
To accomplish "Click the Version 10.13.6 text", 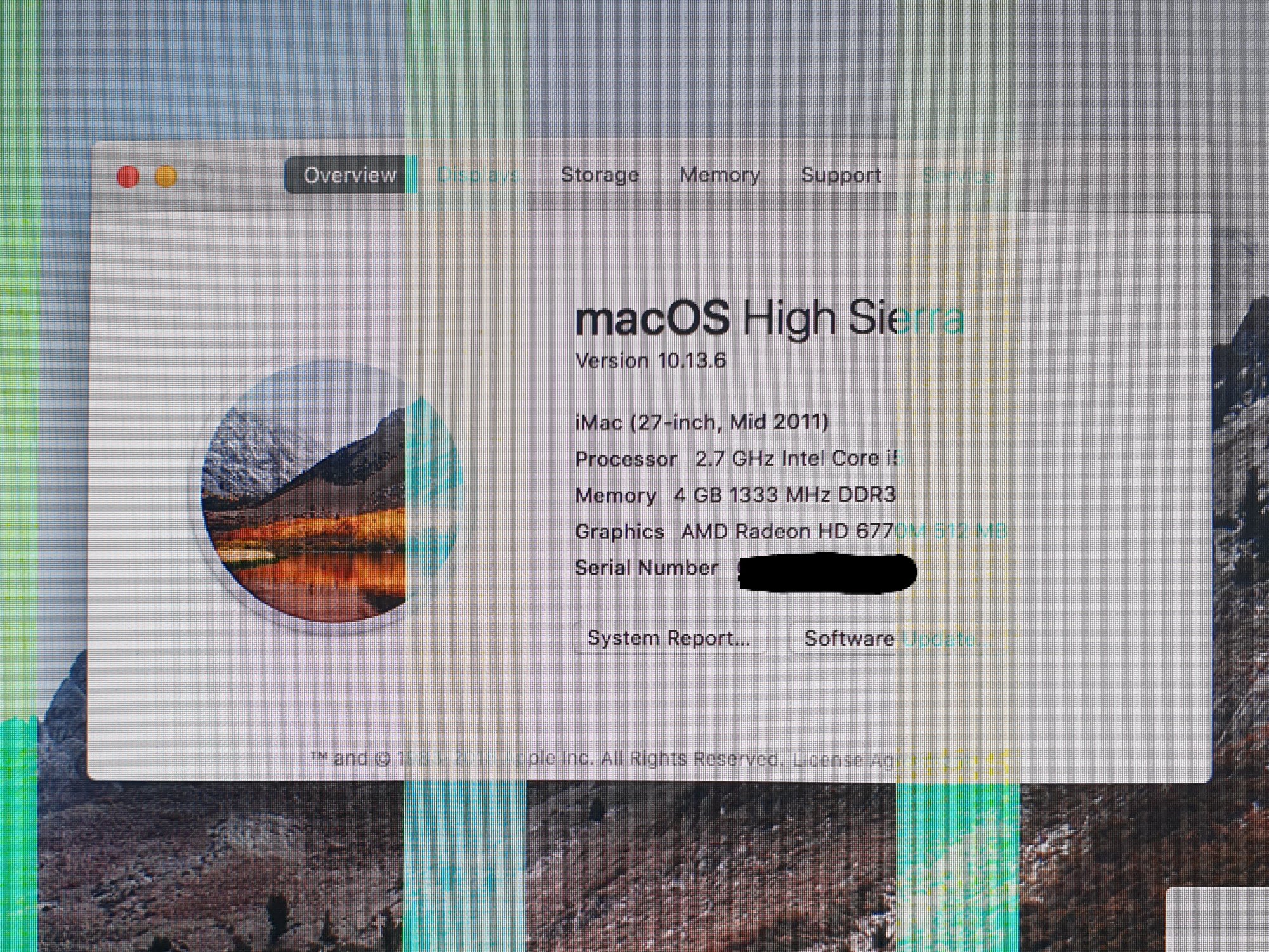I will [x=650, y=361].
